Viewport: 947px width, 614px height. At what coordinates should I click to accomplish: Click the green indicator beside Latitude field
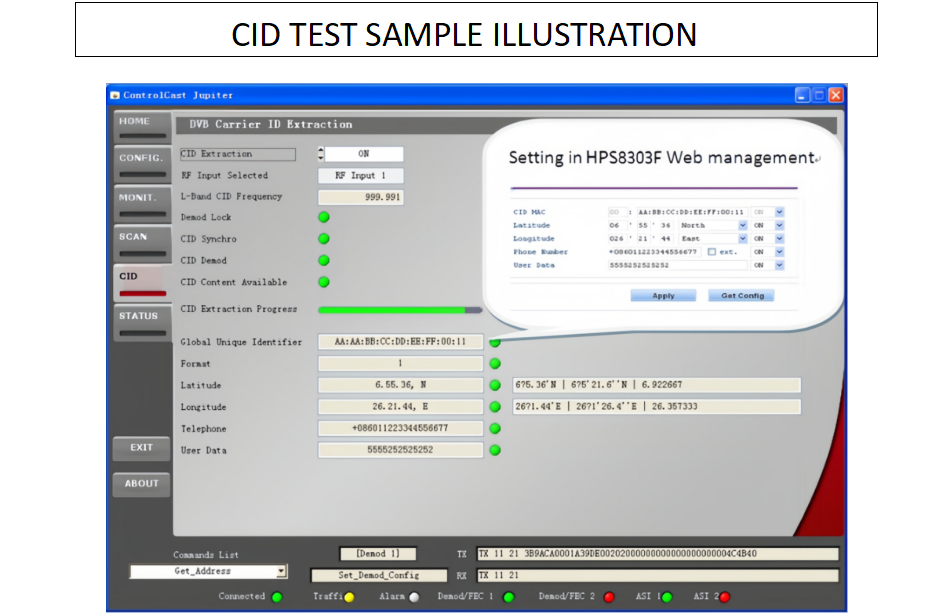pyautogui.click(x=495, y=385)
